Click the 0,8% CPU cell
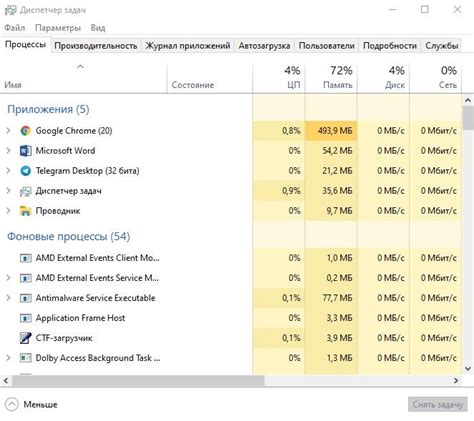 tap(279, 131)
